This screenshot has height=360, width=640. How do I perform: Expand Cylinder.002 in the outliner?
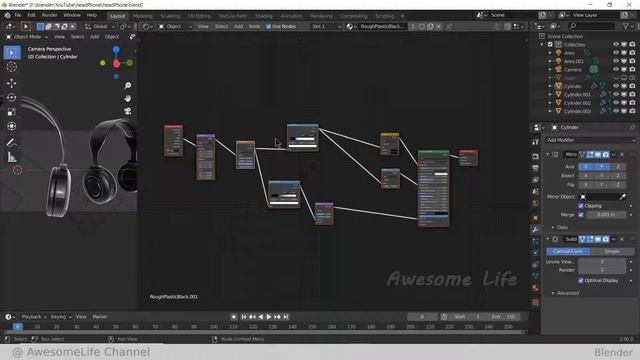tap(550, 103)
